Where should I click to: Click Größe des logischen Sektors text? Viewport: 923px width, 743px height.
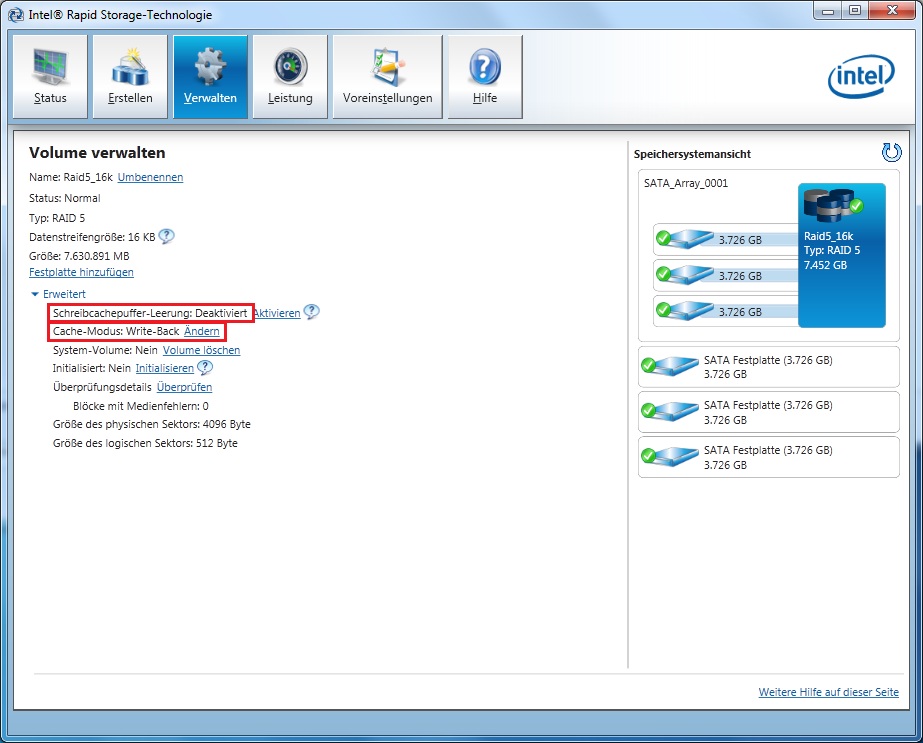click(145, 443)
